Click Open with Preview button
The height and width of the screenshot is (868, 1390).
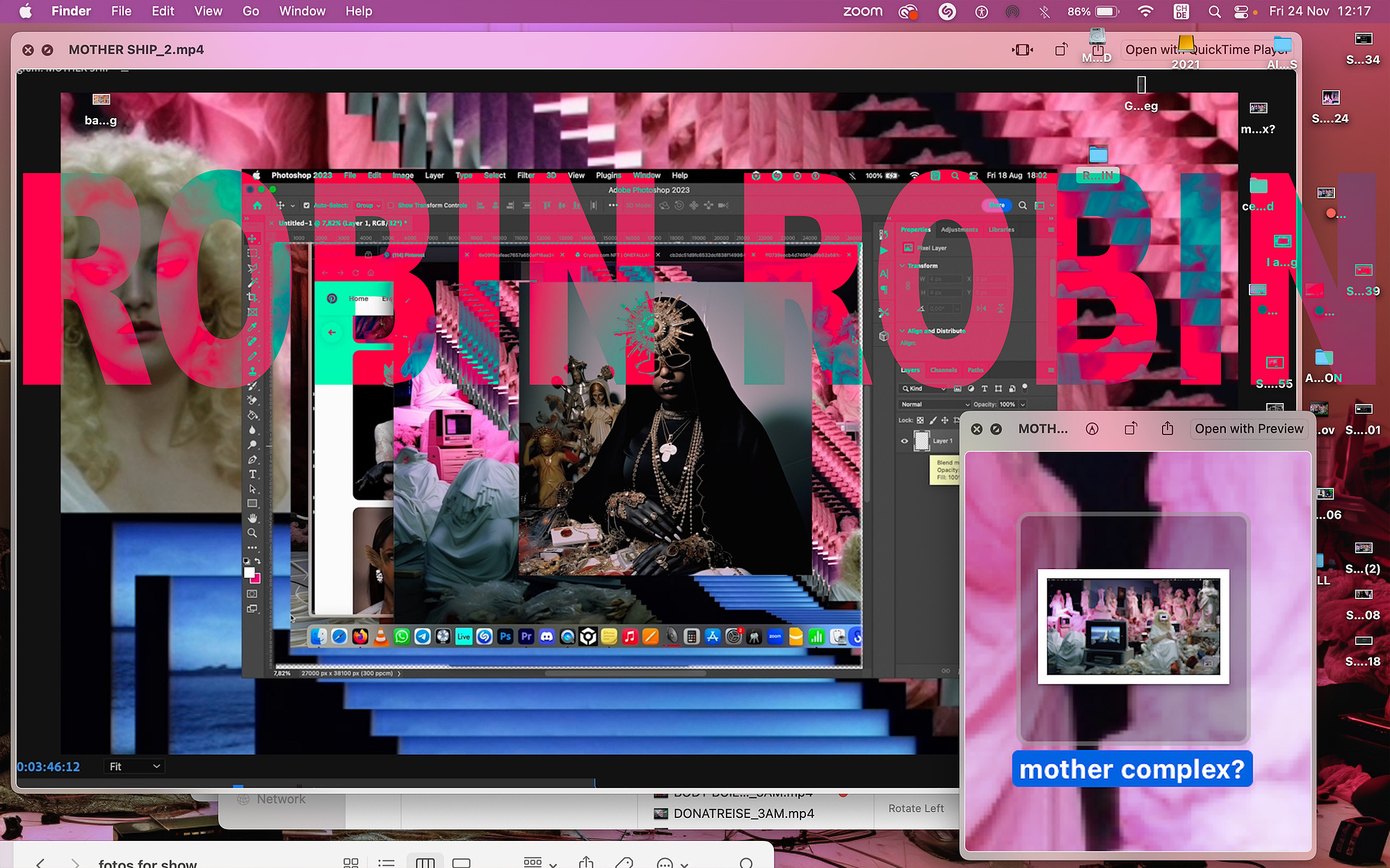1249,429
